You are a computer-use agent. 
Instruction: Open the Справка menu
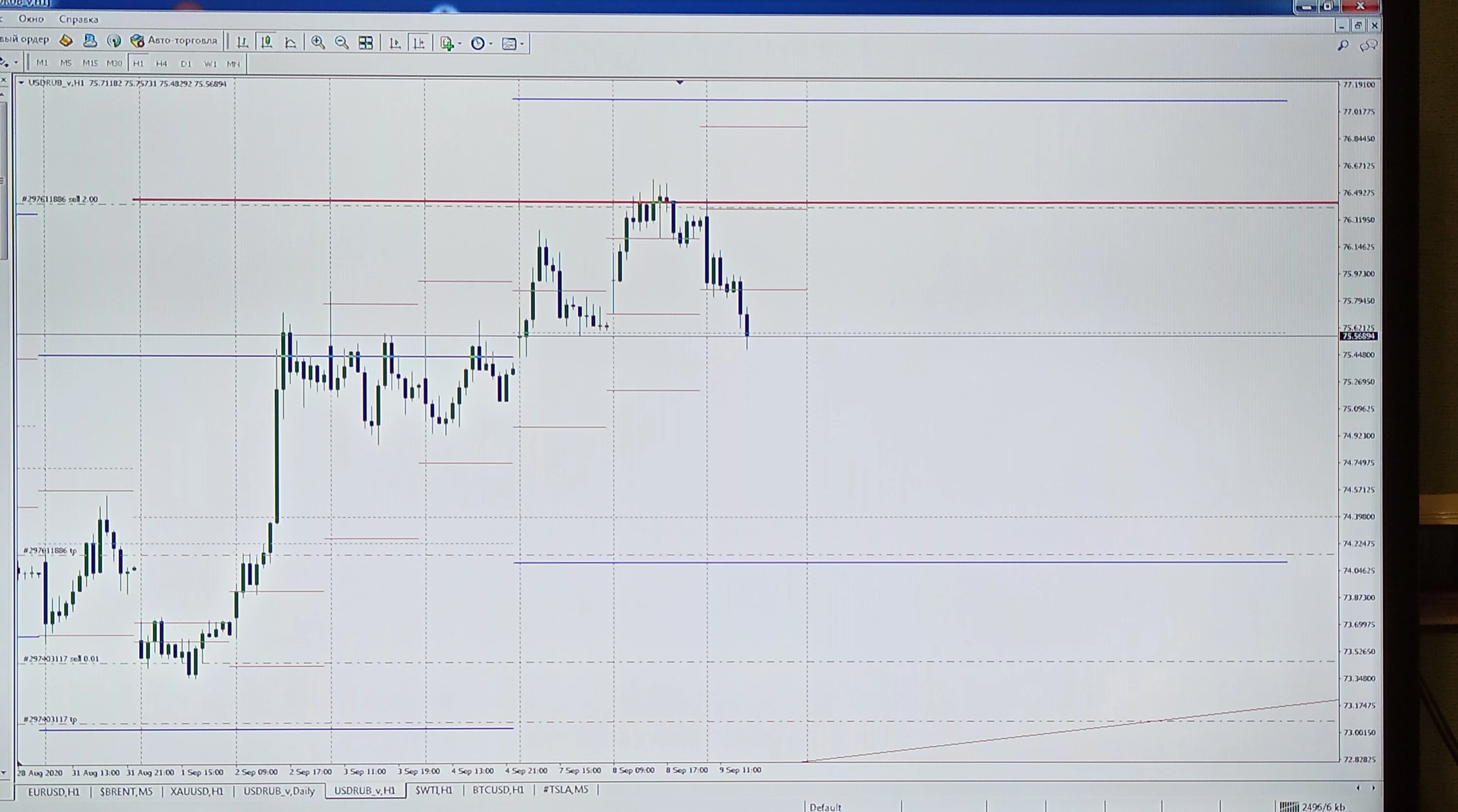[79, 19]
